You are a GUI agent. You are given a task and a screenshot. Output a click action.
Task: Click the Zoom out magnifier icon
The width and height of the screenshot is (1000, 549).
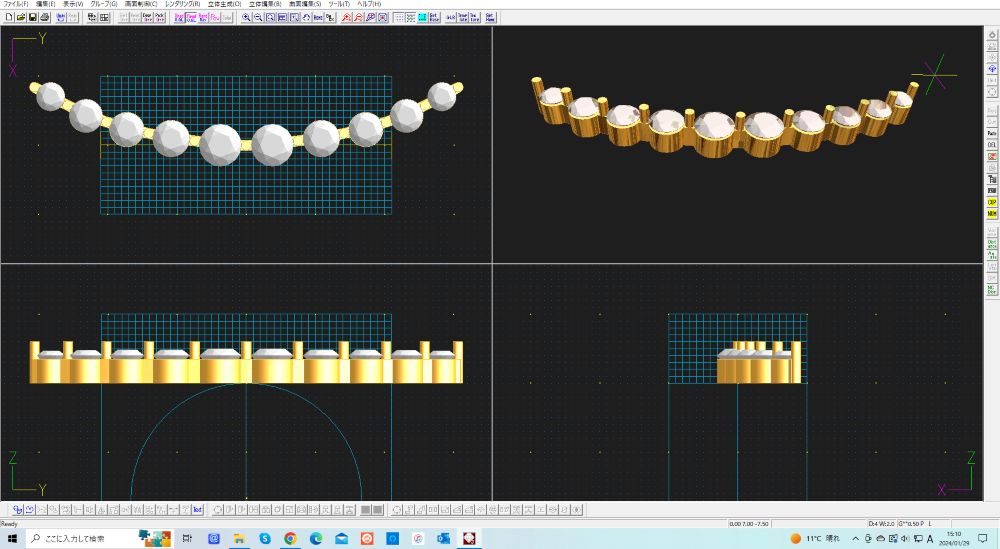(x=258, y=18)
